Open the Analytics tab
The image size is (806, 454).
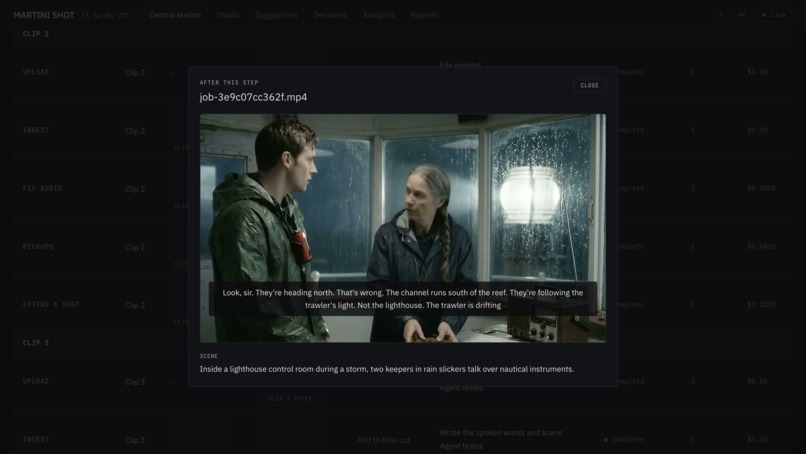tap(379, 15)
